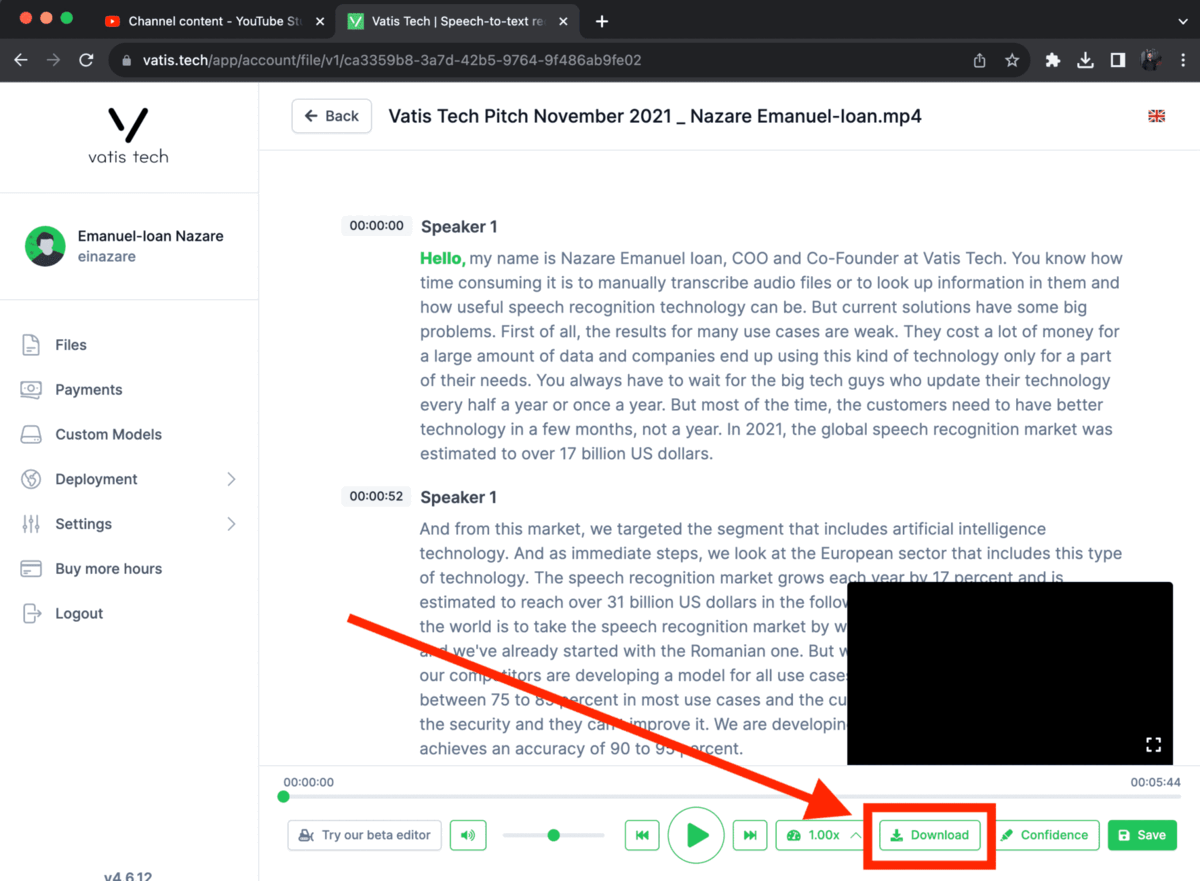Close the YouTube Studio tab
Image resolution: width=1200 pixels, height=881 pixels.
[x=319, y=21]
